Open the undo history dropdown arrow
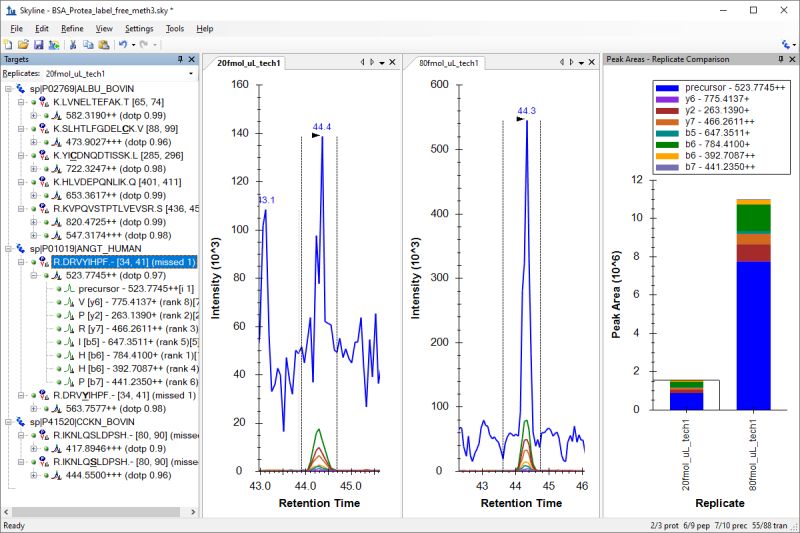The width and height of the screenshot is (800, 533). pos(134,45)
